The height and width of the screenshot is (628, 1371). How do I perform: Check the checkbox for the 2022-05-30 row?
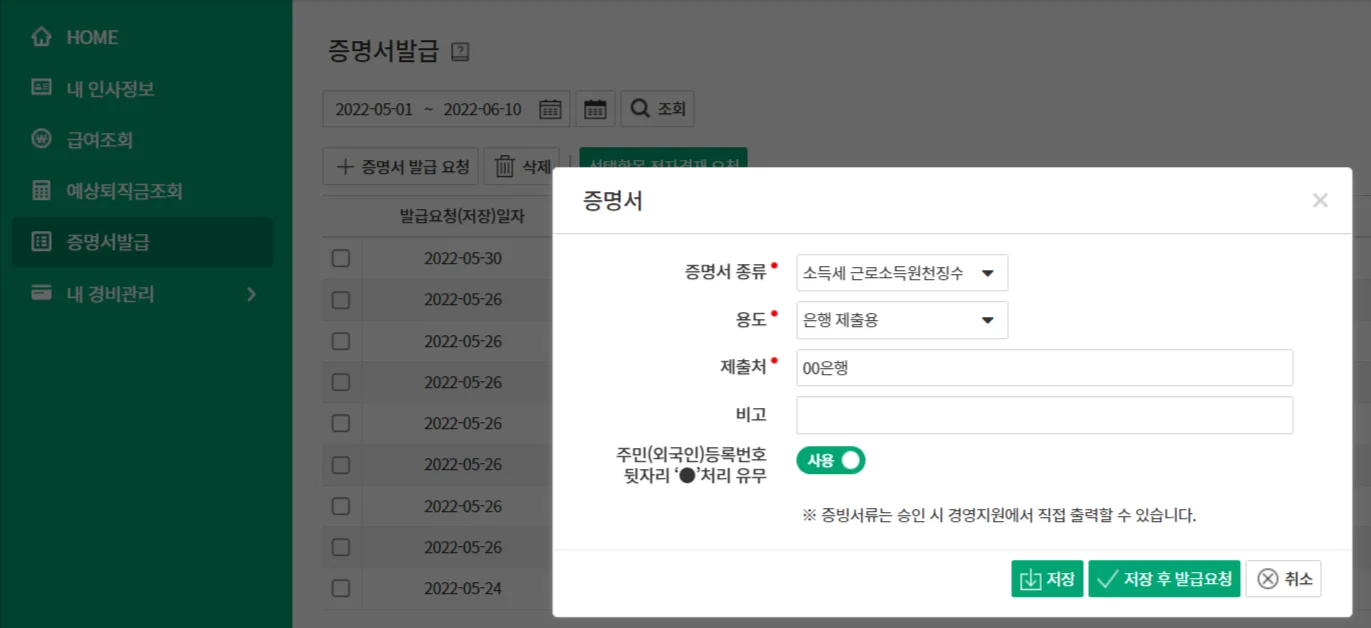coord(341,258)
